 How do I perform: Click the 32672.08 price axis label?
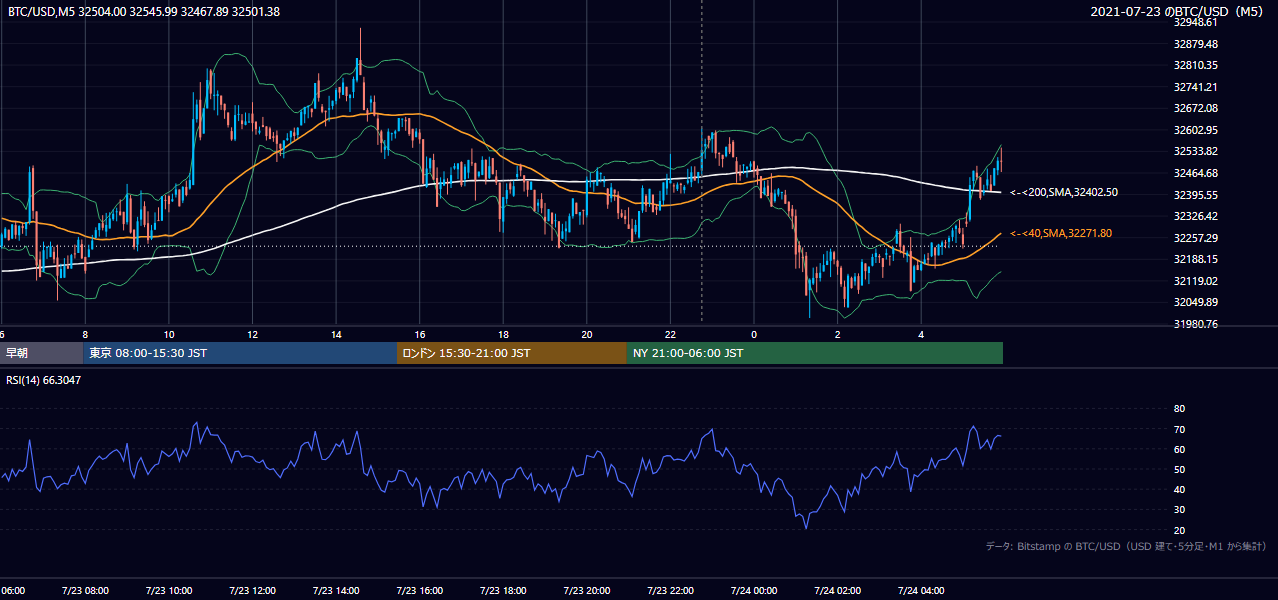[x=1196, y=108]
